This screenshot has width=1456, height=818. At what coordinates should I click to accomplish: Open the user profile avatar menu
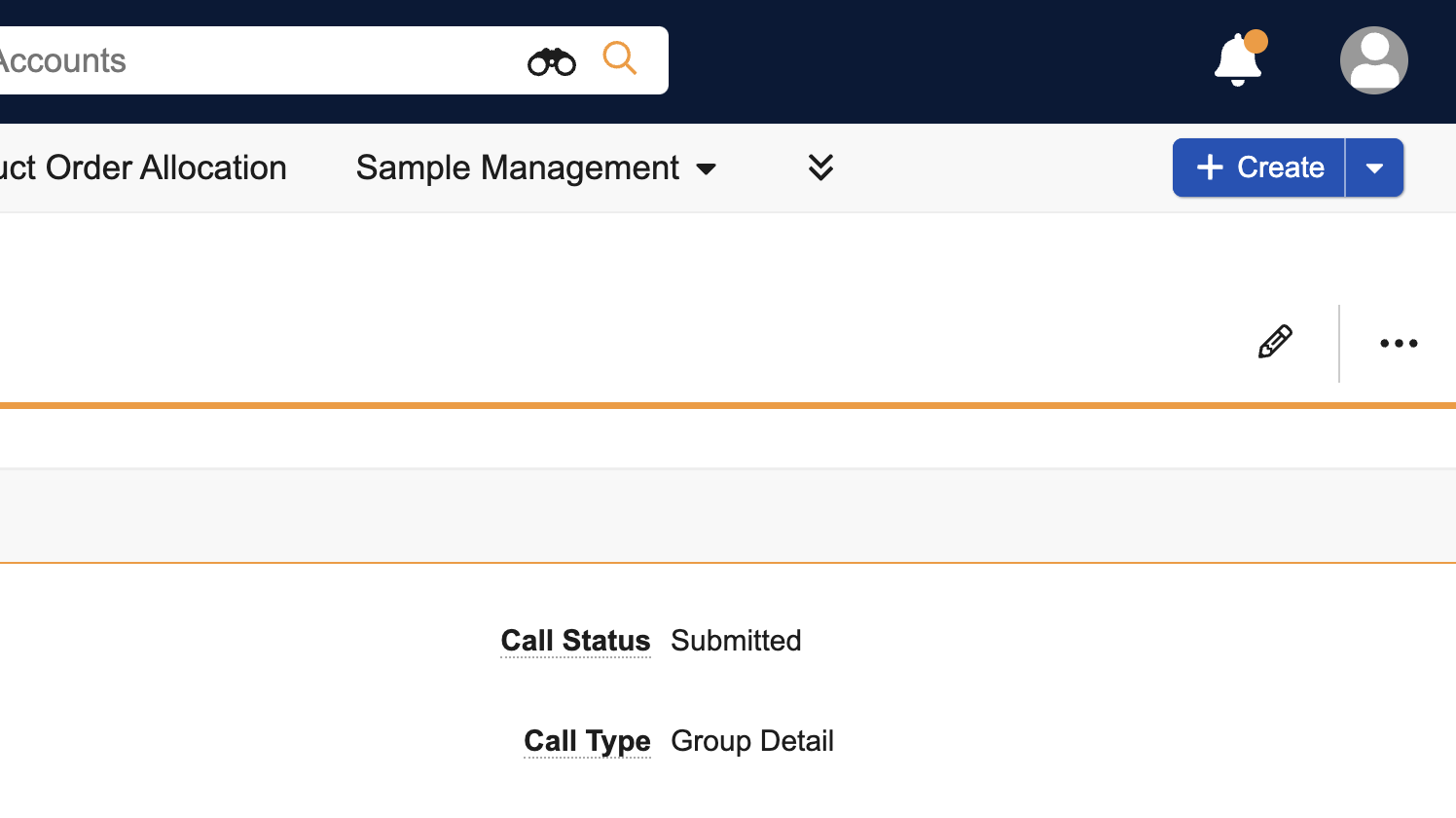pos(1373,60)
